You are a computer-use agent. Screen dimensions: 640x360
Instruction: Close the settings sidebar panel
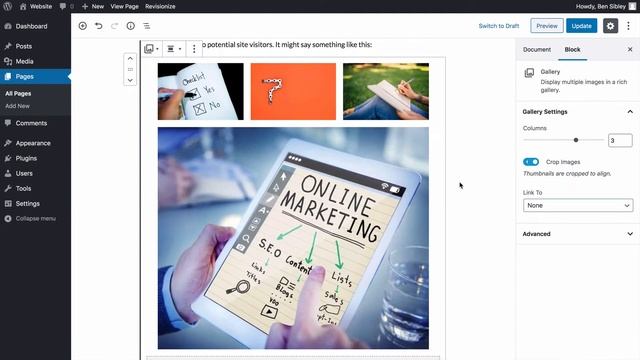coord(630,49)
